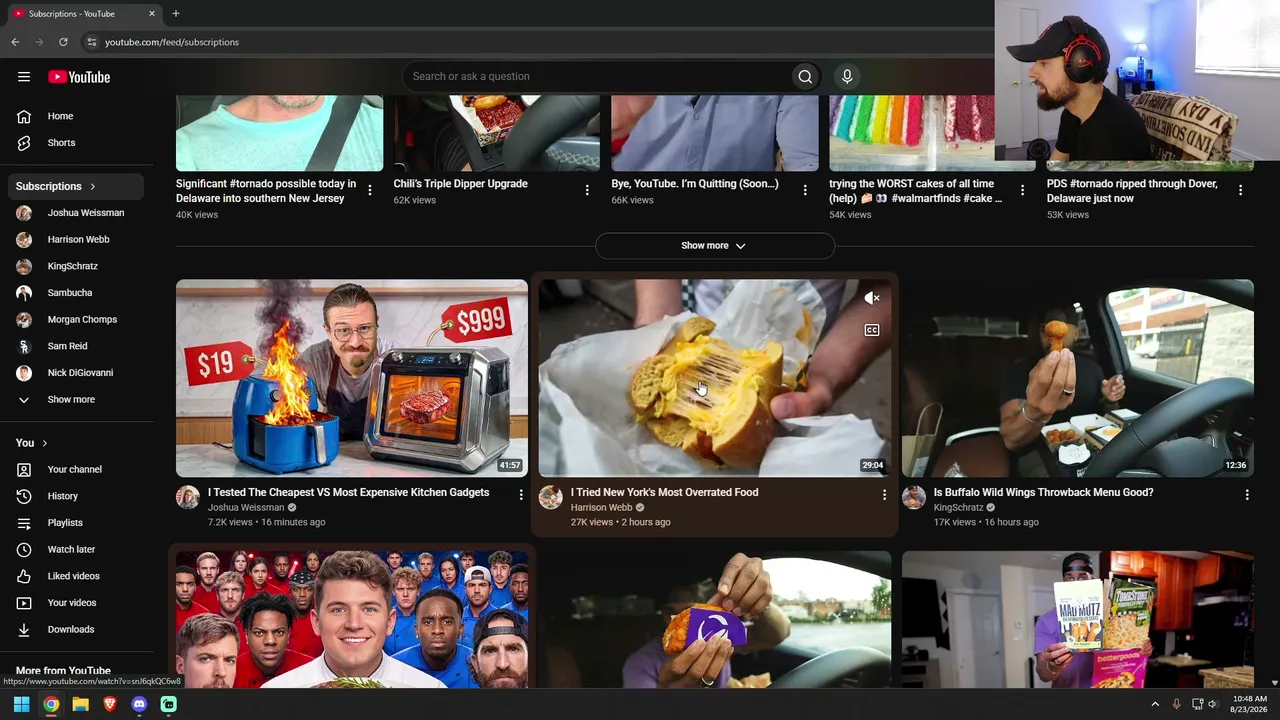Open the You section chevron
1280x720 pixels.
click(44, 443)
